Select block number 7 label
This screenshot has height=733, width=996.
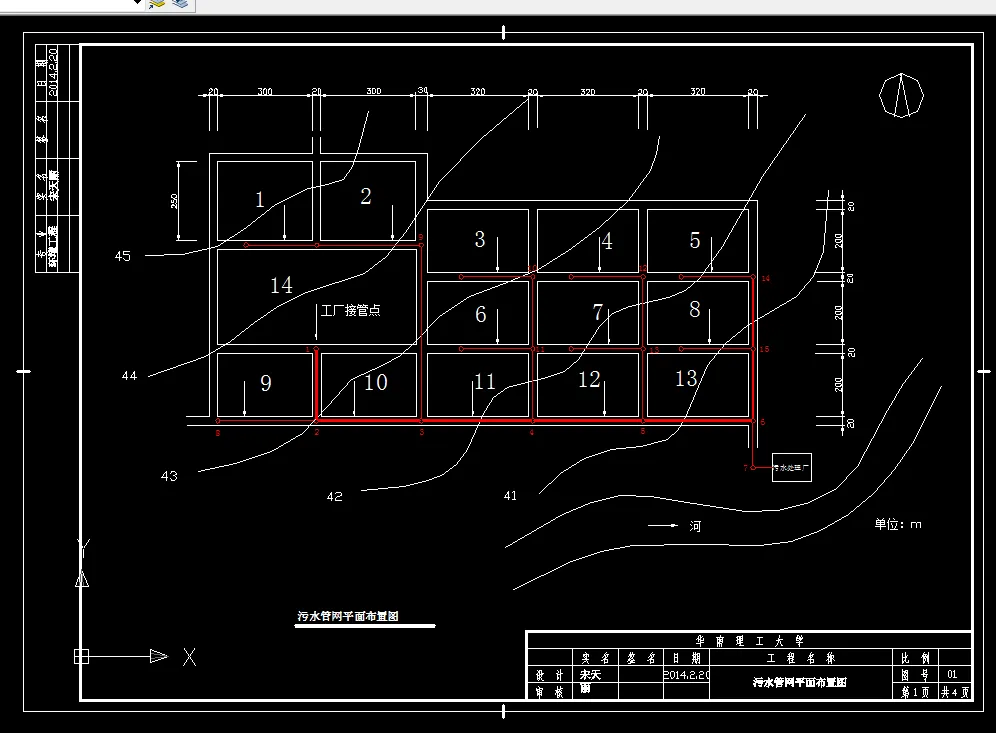[597, 312]
